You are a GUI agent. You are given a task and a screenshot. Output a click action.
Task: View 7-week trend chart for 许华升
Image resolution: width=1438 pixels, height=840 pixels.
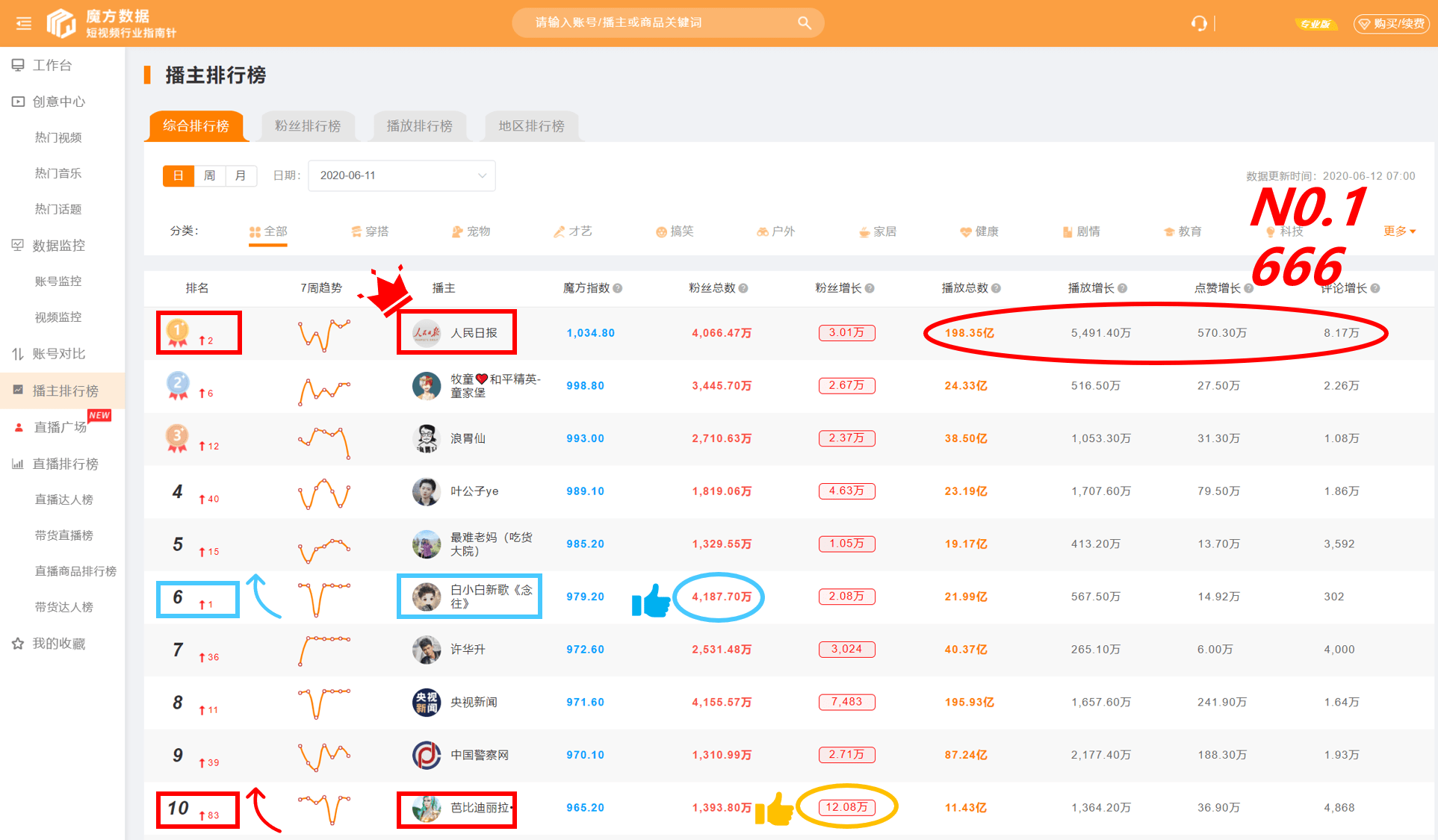[324, 650]
